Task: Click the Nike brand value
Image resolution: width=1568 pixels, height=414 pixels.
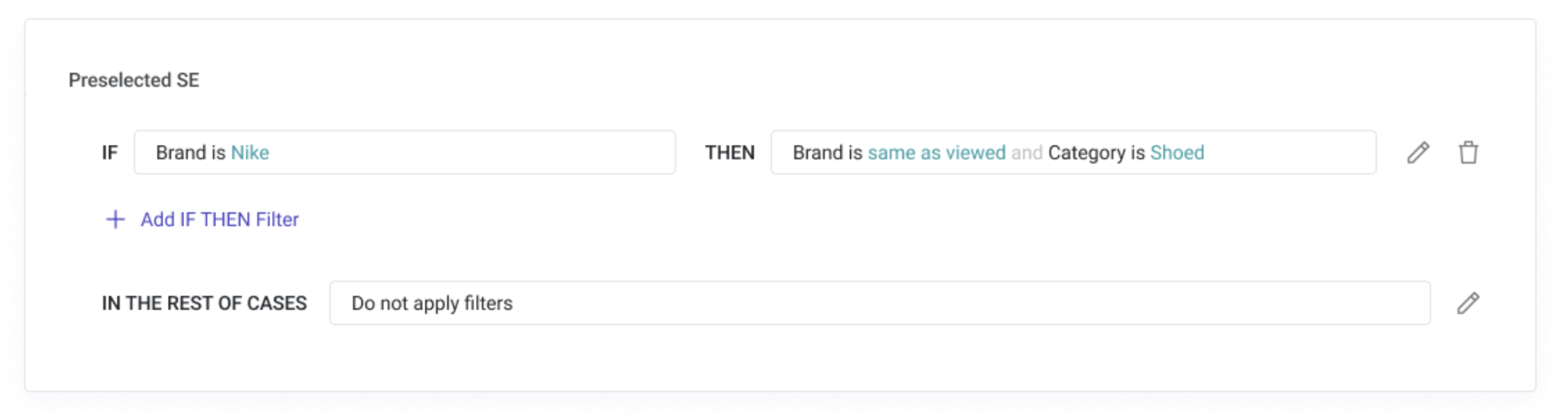Action: 249,152
